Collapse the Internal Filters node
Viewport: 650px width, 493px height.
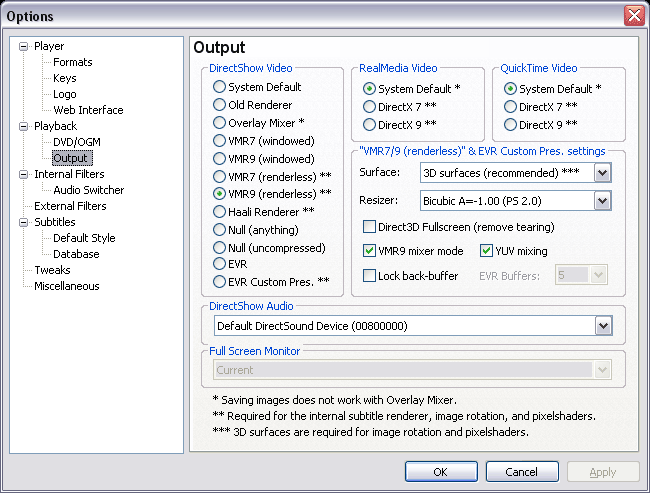24,175
